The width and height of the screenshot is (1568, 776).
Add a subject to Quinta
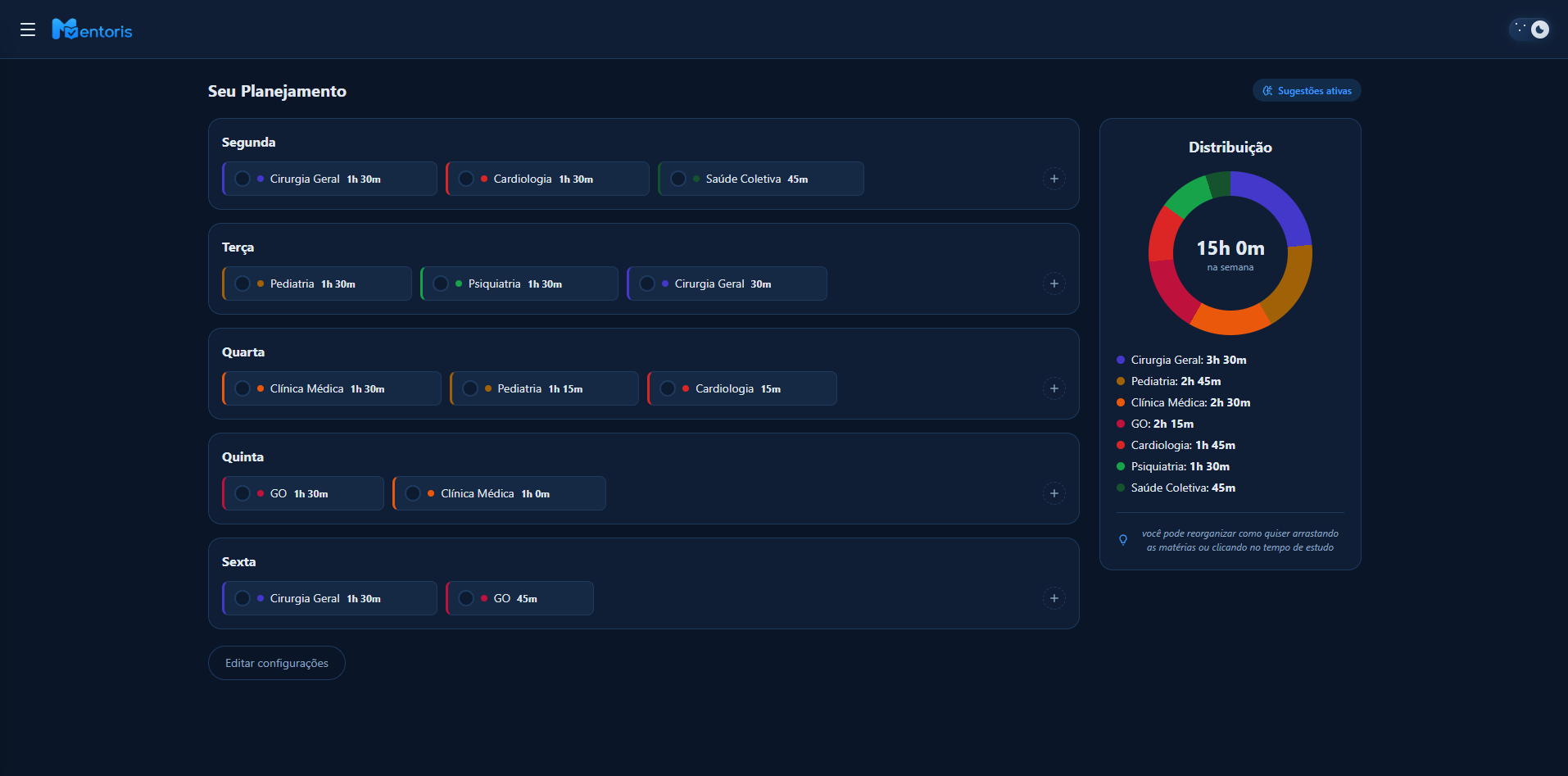pyautogui.click(x=1054, y=493)
